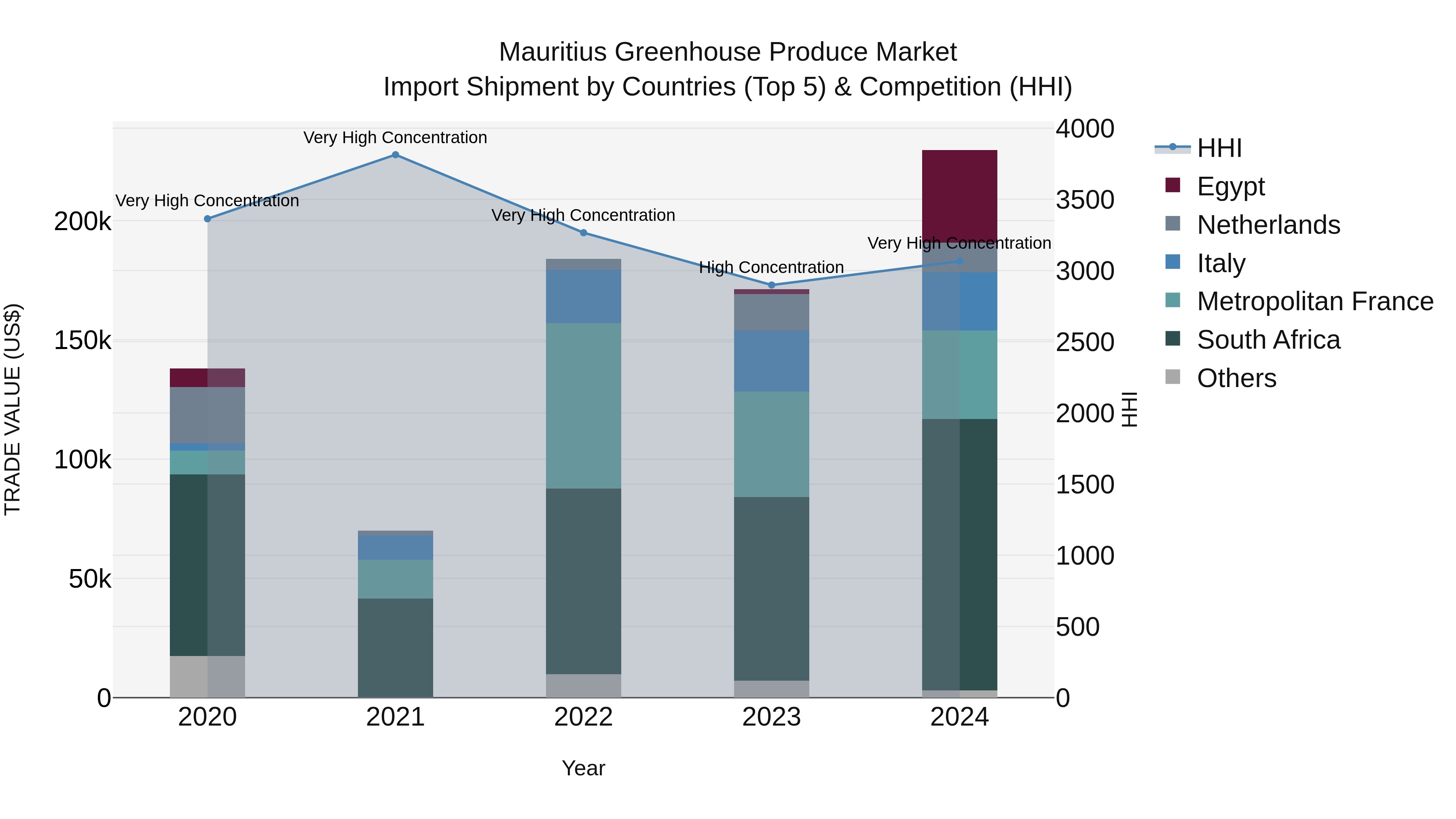
Task: Click the '3500' right axis tick label
Action: (x=1085, y=200)
